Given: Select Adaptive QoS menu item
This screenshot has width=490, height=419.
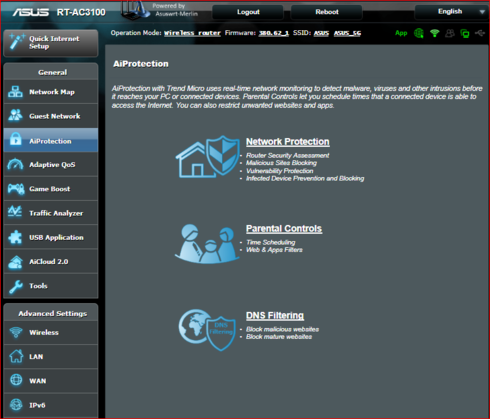Looking at the screenshot, I should 51,165.
